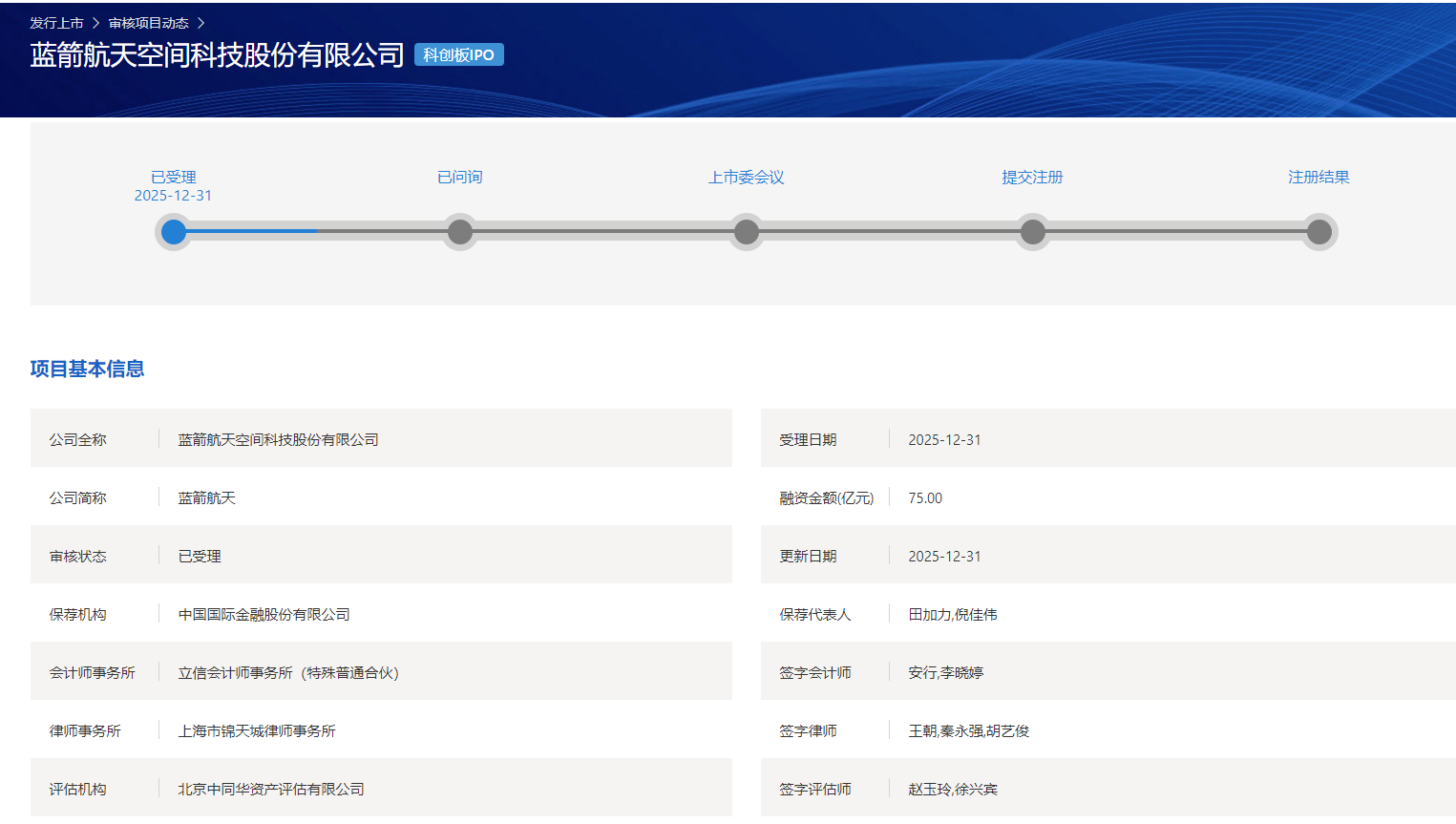Screen dimensions: 1456x824
Task: Click the 融资金额 value 75.00
Action: [x=925, y=498]
